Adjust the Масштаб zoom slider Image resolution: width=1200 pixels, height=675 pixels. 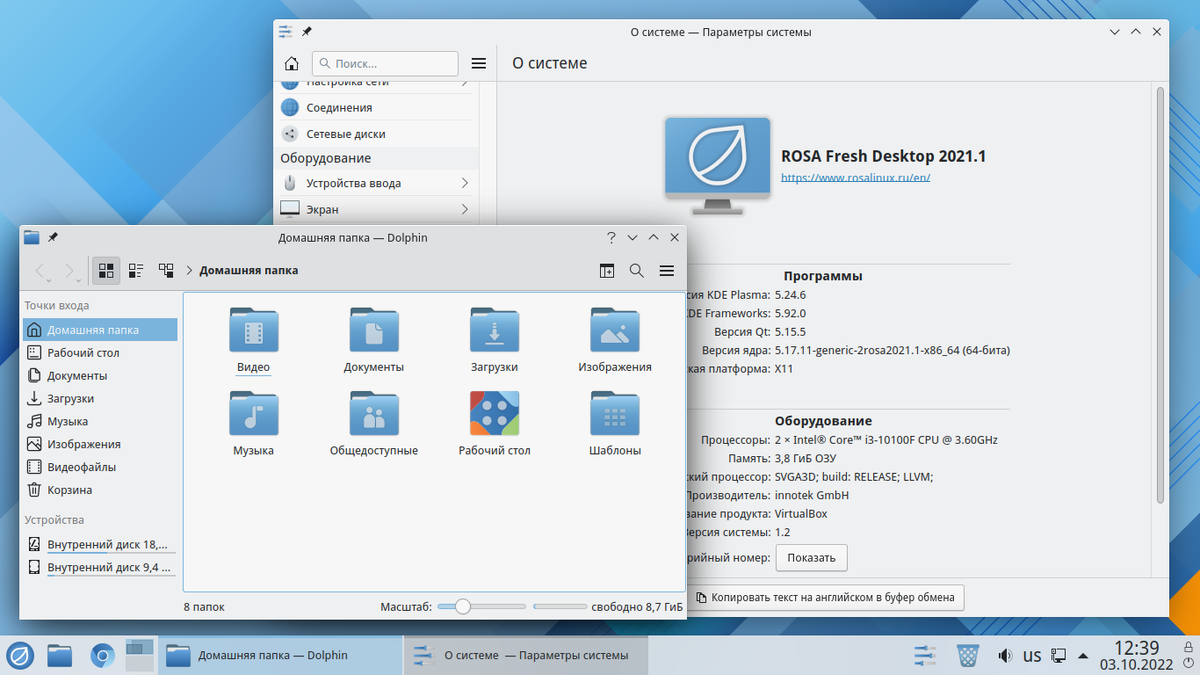(481, 606)
